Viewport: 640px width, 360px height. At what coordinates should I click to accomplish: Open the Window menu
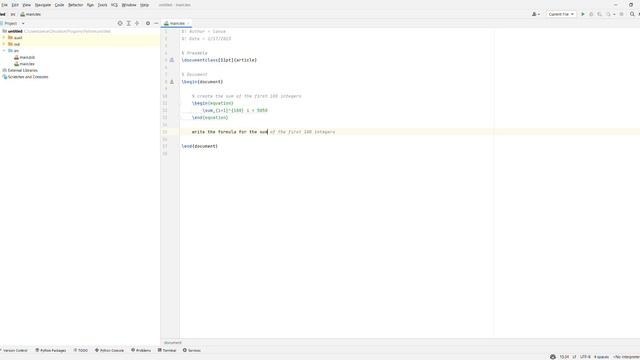[129, 5]
